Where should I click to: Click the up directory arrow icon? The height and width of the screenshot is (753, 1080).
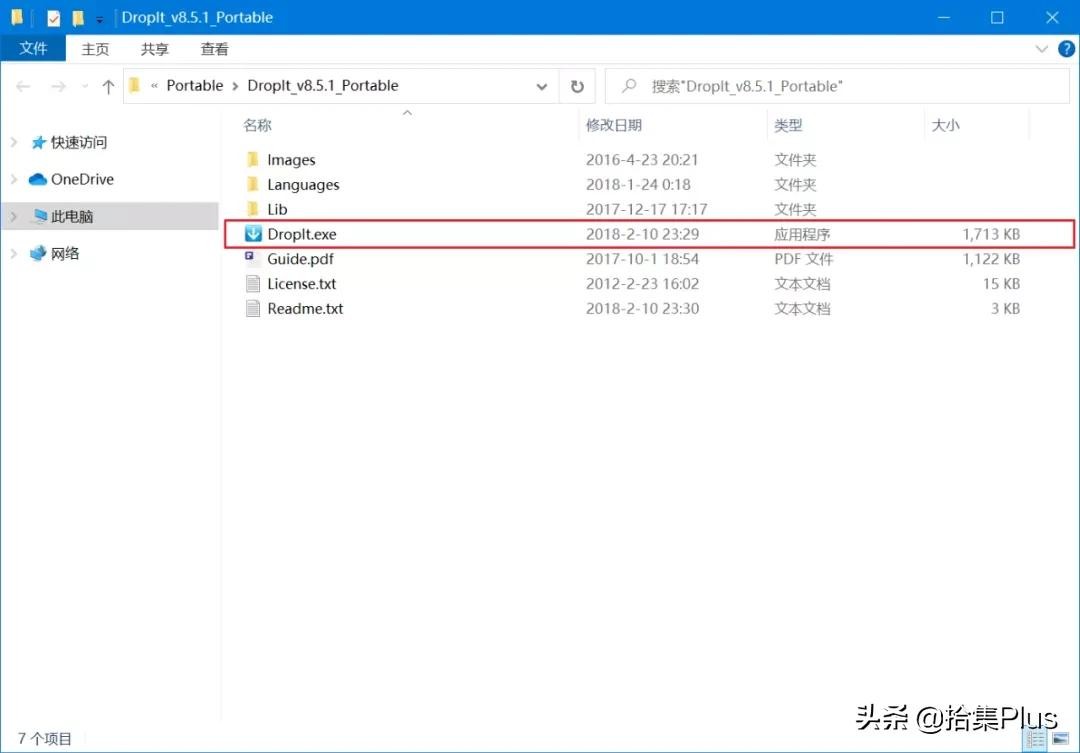[108, 87]
